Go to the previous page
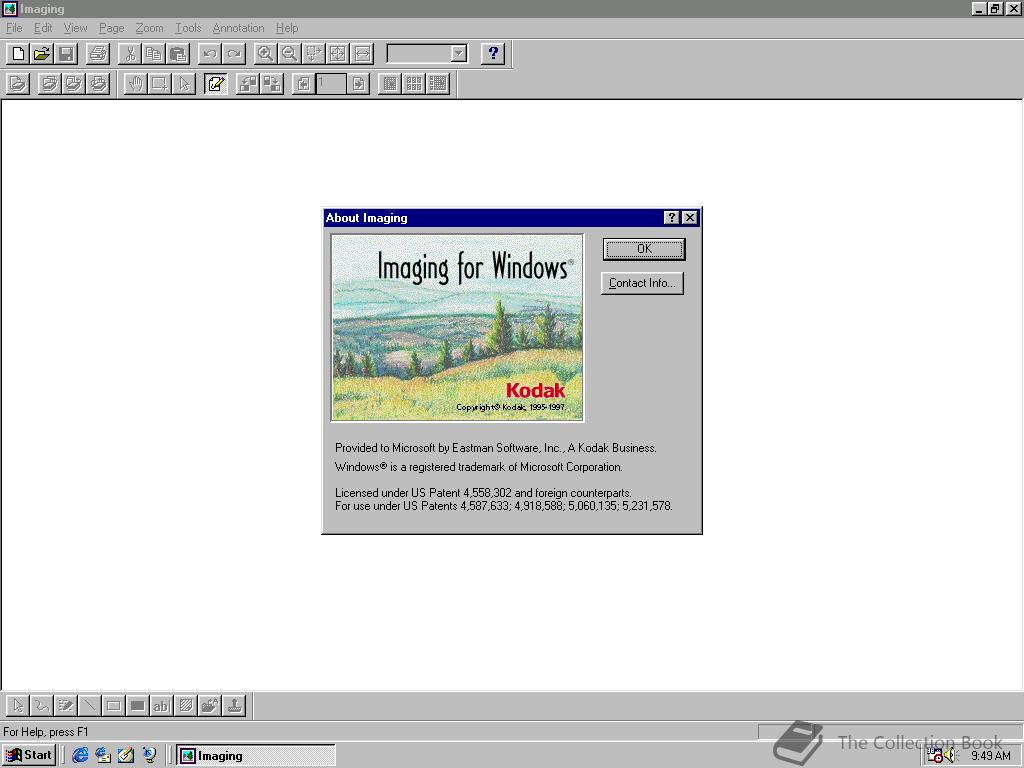 303,84
